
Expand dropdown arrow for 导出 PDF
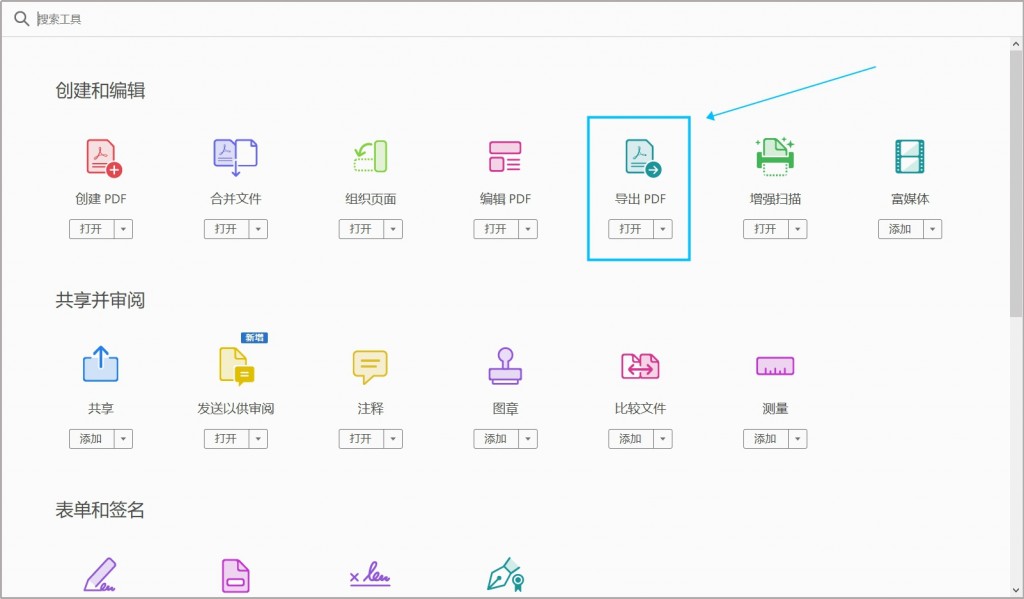tap(663, 229)
